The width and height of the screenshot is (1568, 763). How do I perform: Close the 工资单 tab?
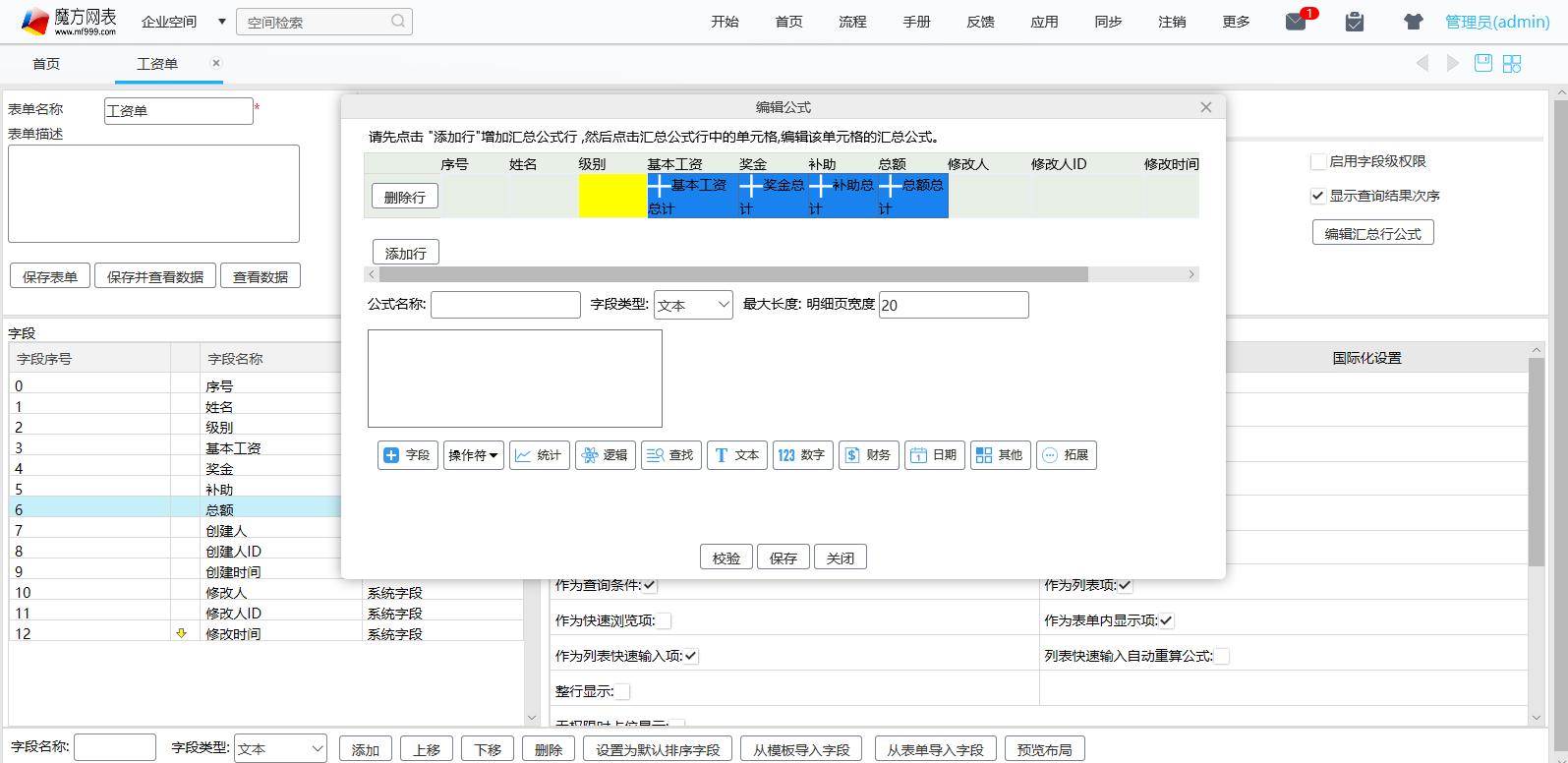(216, 63)
